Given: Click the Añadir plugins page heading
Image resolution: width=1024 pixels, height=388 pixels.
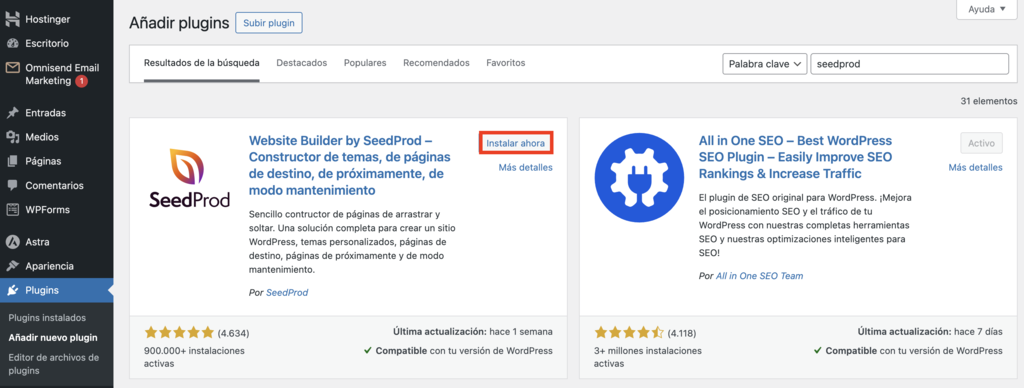Looking at the screenshot, I should [x=180, y=24].
